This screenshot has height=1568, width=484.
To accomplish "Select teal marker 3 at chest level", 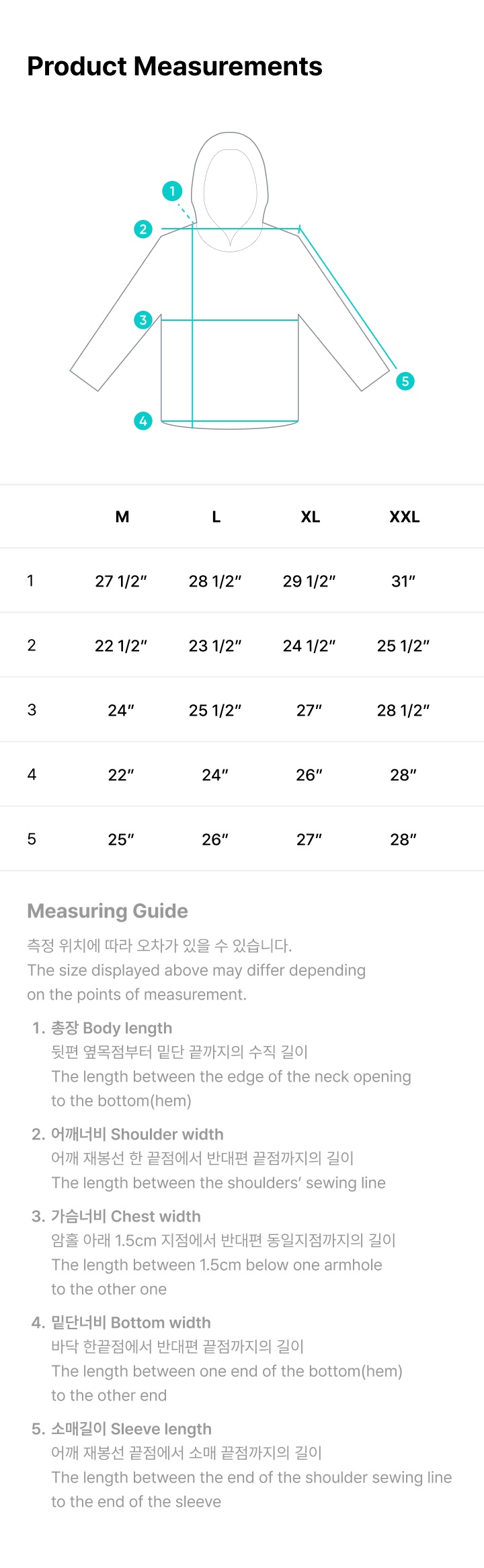I will point(143,320).
